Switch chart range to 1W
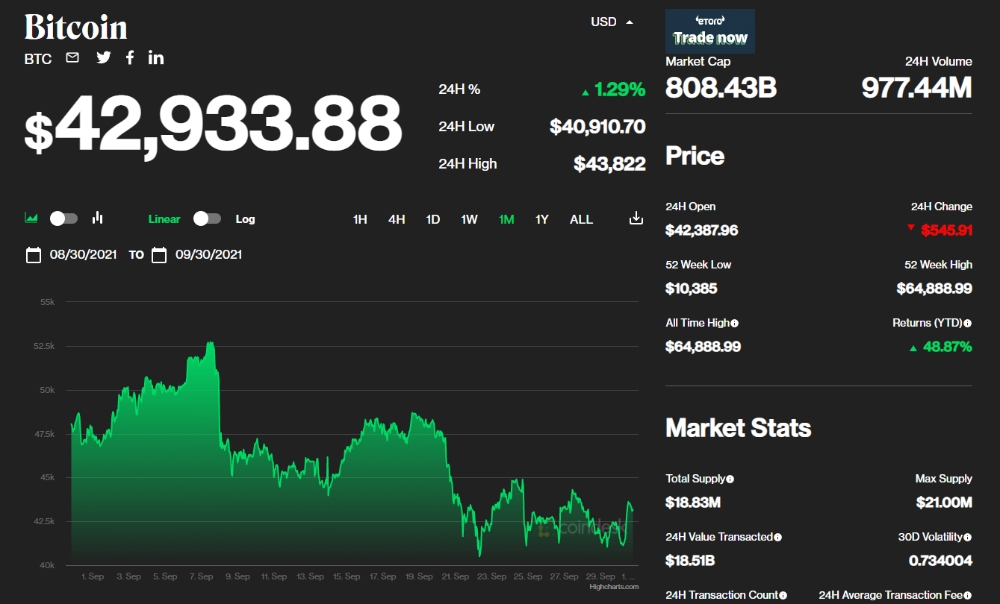 coord(469,219)
